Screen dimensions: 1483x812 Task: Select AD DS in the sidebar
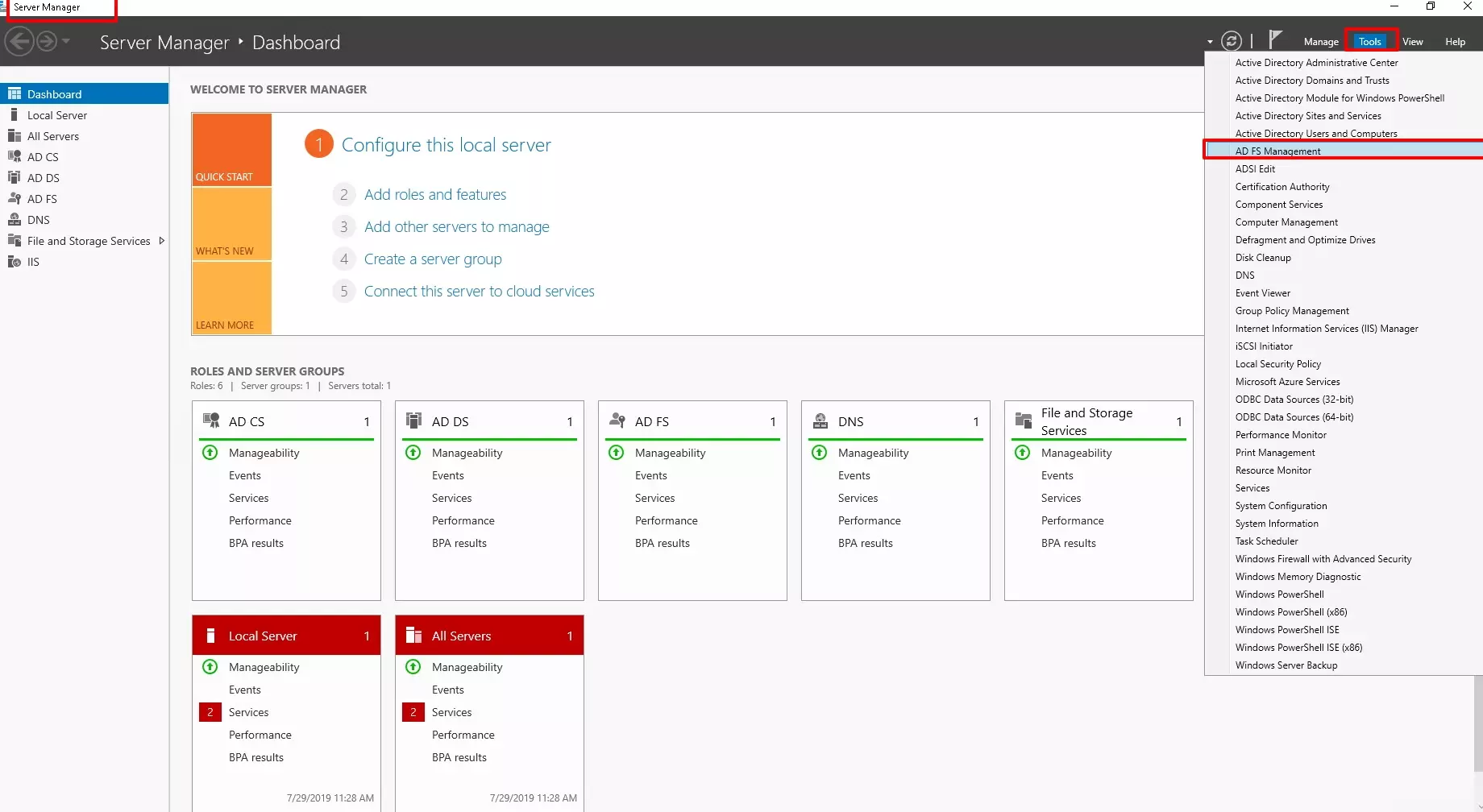[x=44, y=177]
